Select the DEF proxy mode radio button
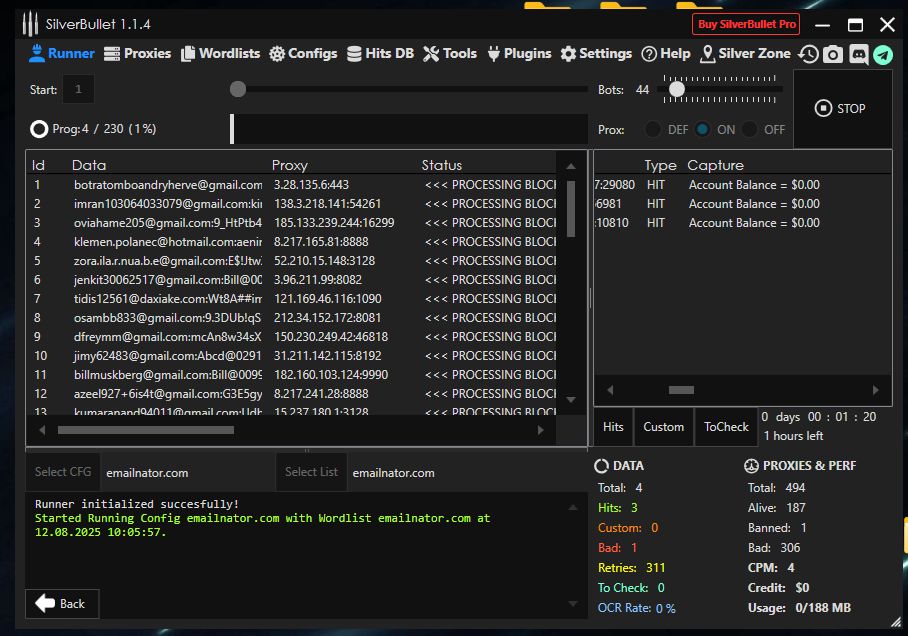This screenshot has width=908, height=636. tap(653, 130)
